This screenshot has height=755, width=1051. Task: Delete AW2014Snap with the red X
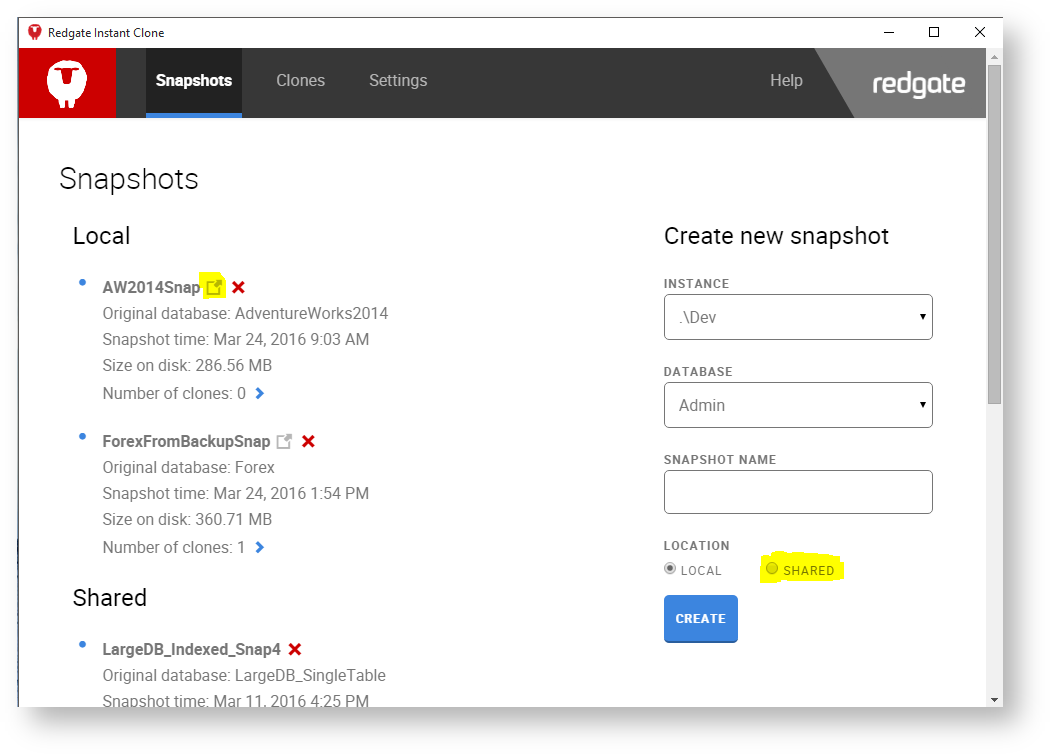[239, 287]
